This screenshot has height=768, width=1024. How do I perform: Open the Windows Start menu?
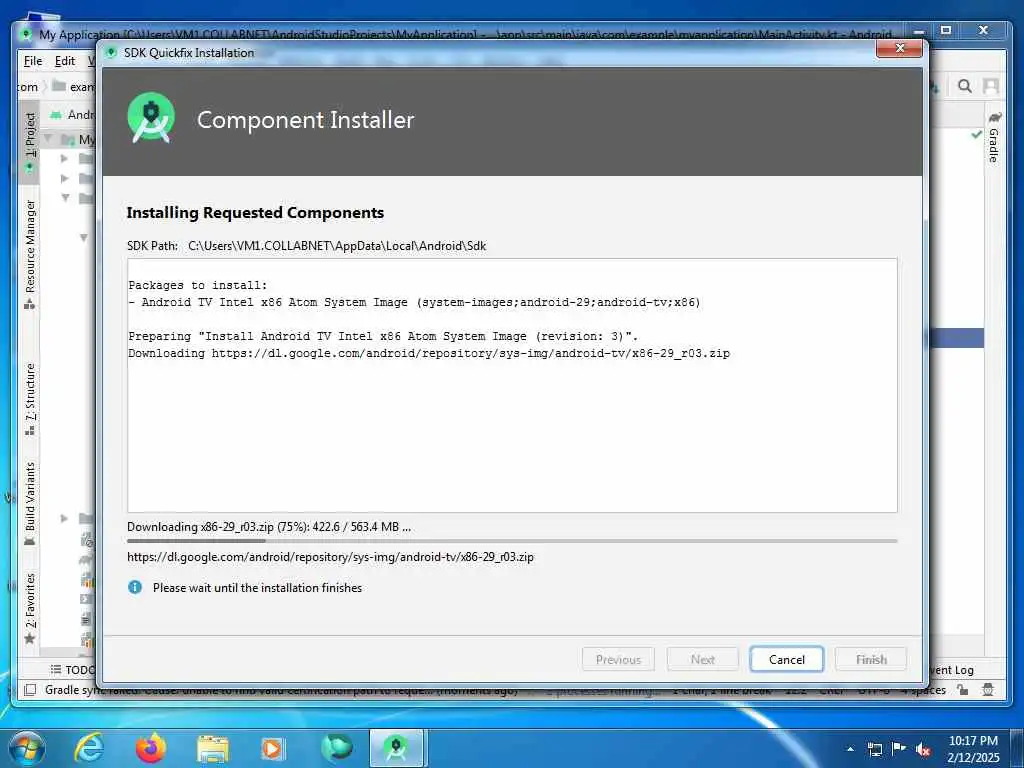27,748
